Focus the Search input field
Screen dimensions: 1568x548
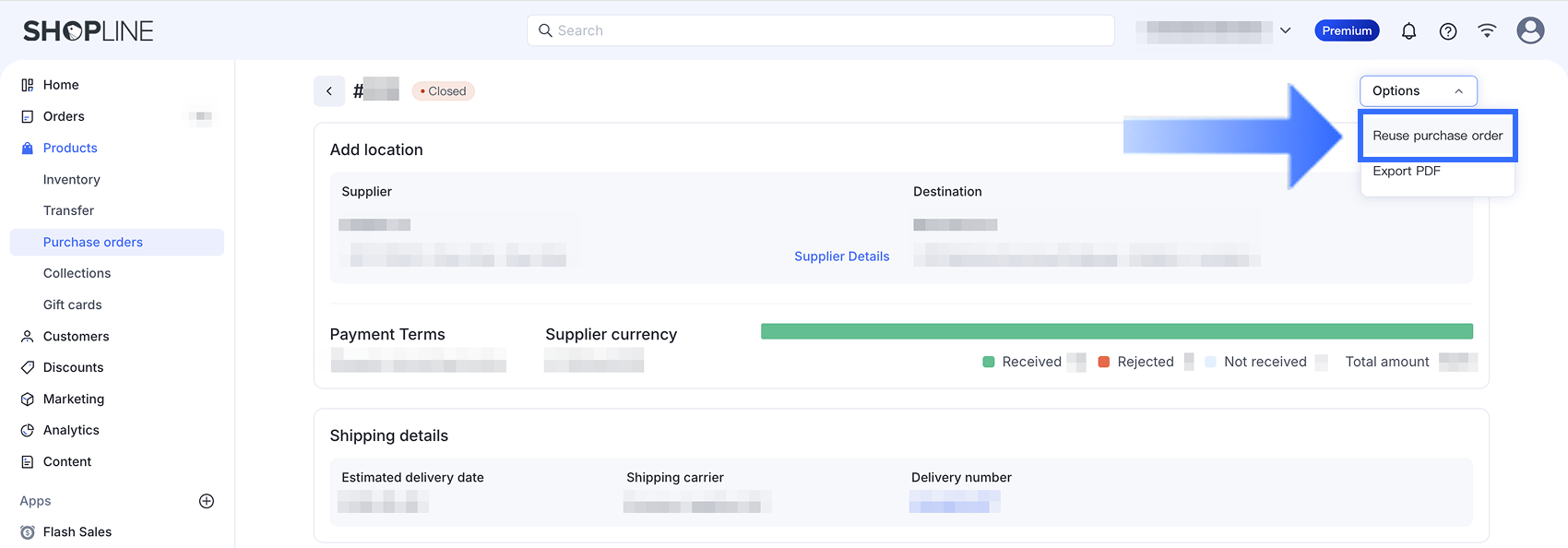coord(821,30)
